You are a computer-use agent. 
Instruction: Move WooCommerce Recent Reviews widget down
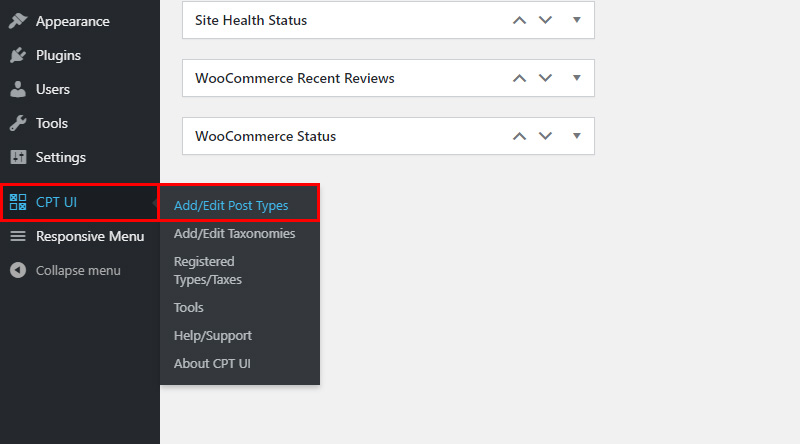coord(545,78)
